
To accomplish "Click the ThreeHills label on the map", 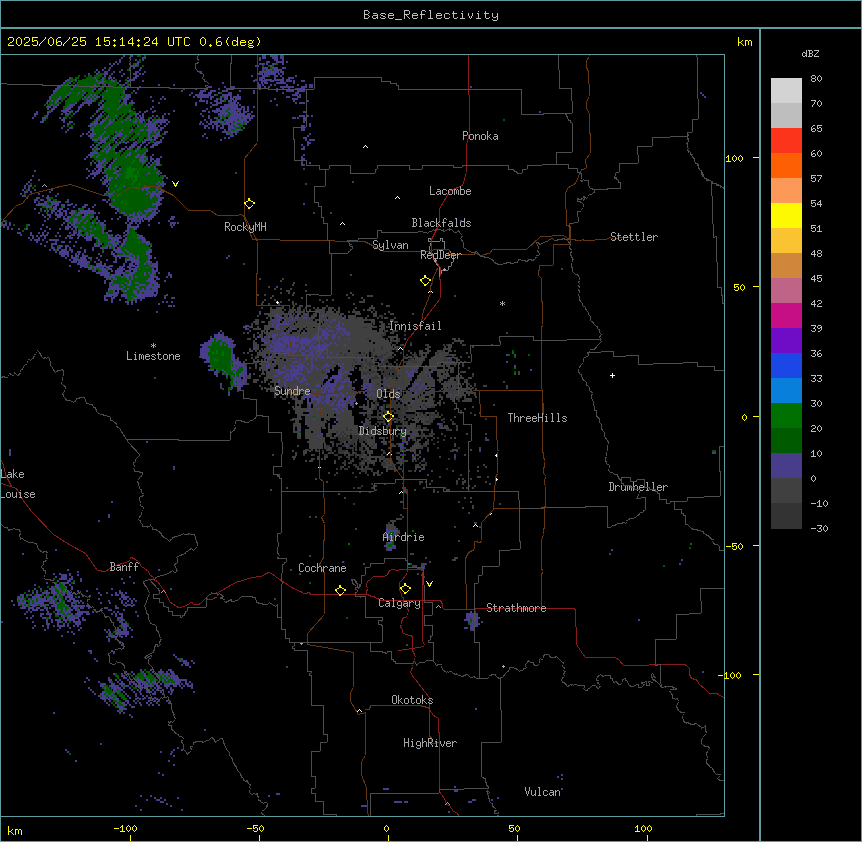I will point(537,418).
